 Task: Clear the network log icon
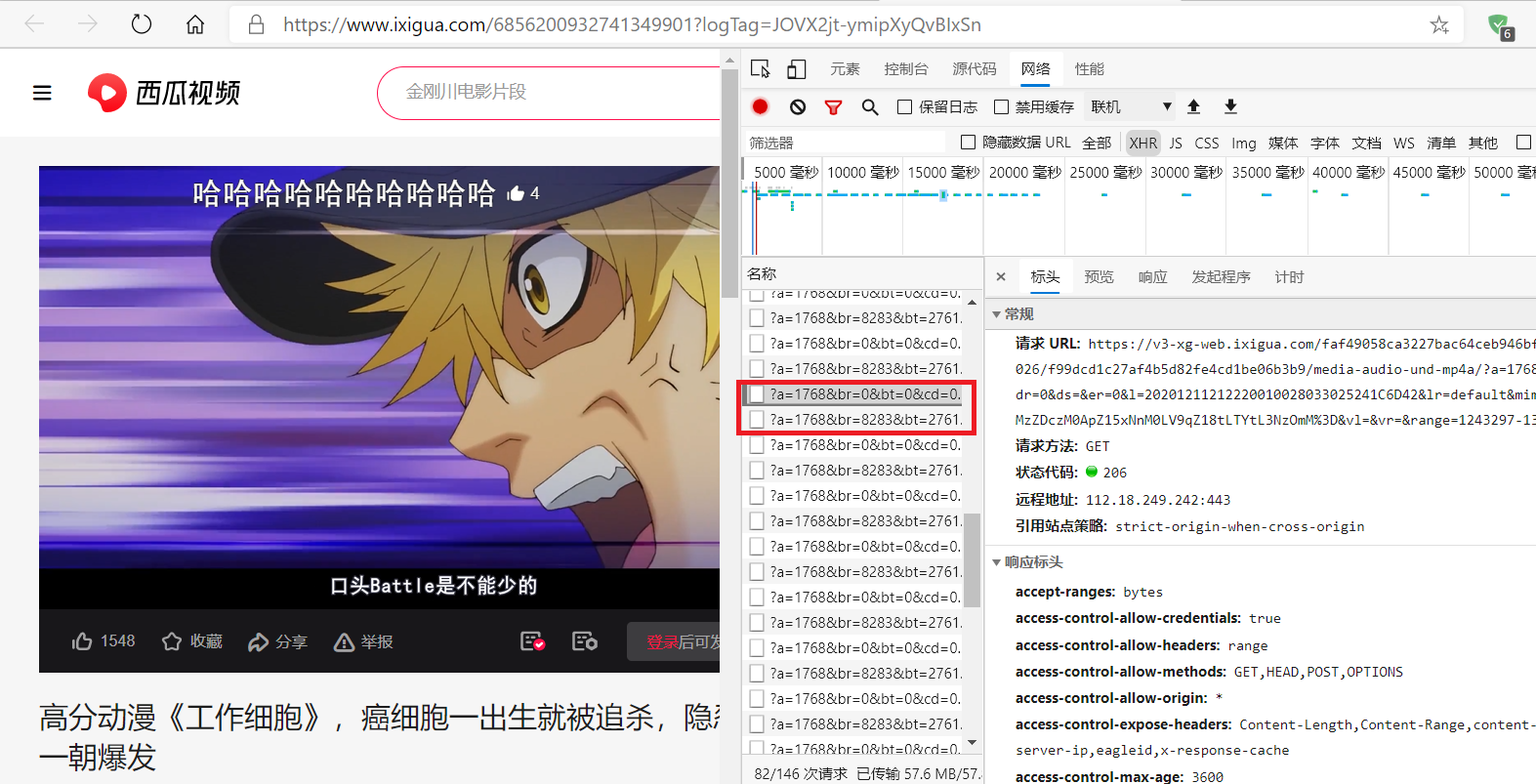pos(798,106)
